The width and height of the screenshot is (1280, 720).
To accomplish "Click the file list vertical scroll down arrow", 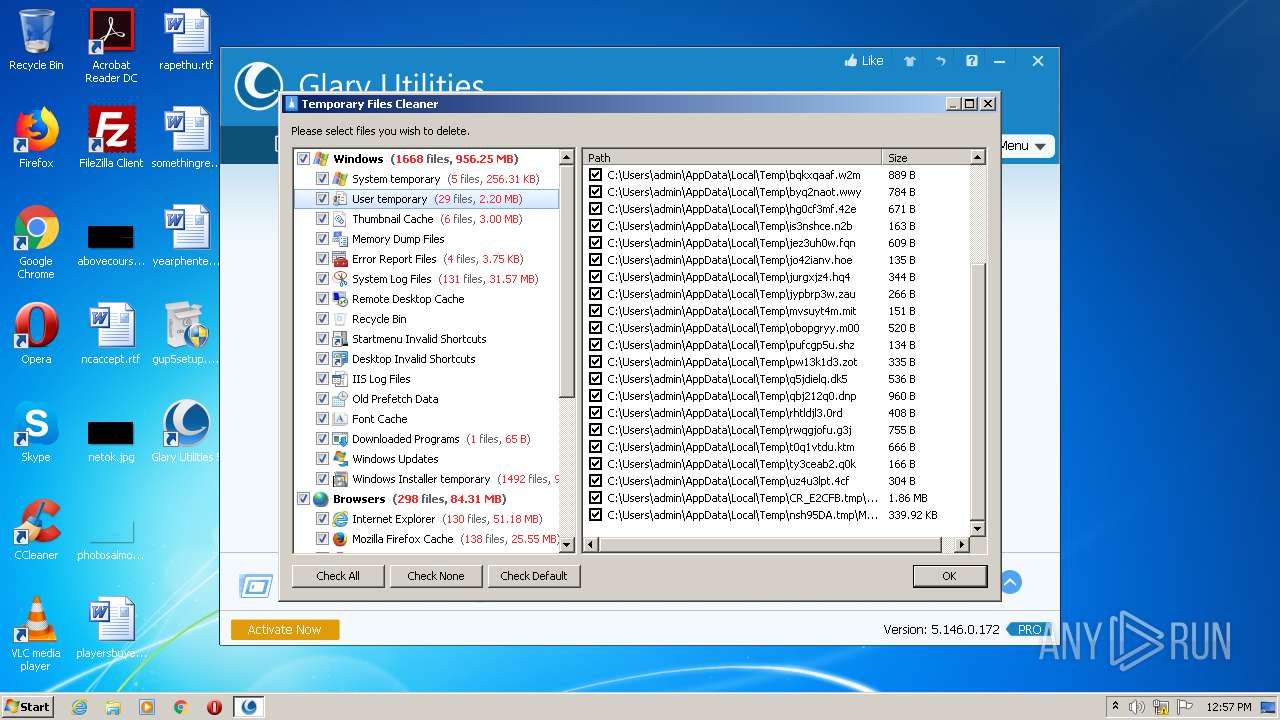I will [x=977, y=529].
